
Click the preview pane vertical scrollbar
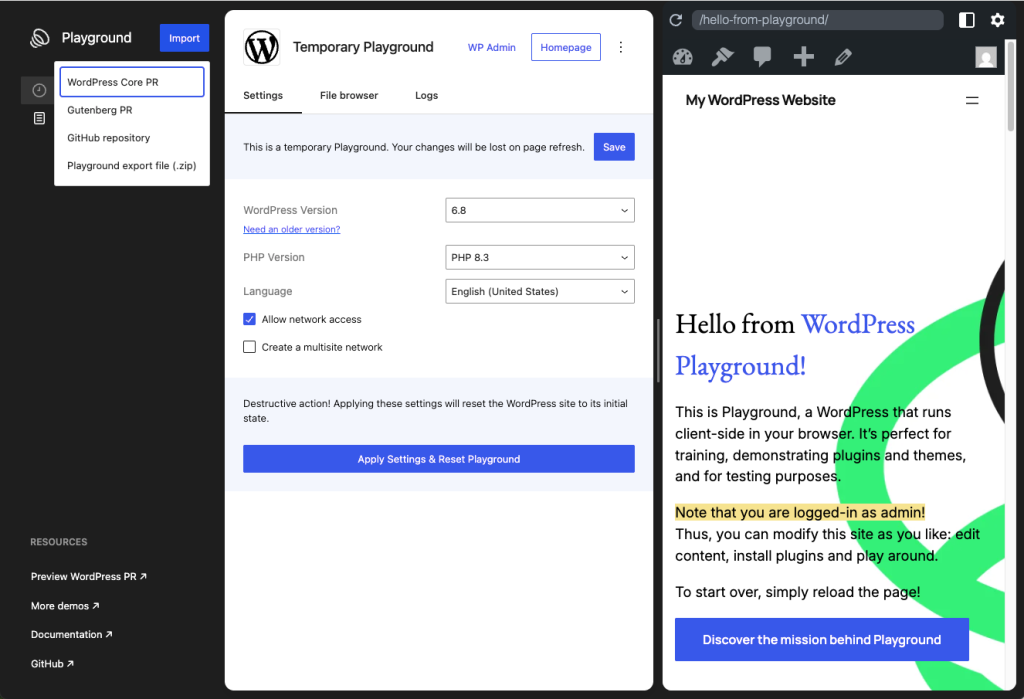pos(1011,85)
